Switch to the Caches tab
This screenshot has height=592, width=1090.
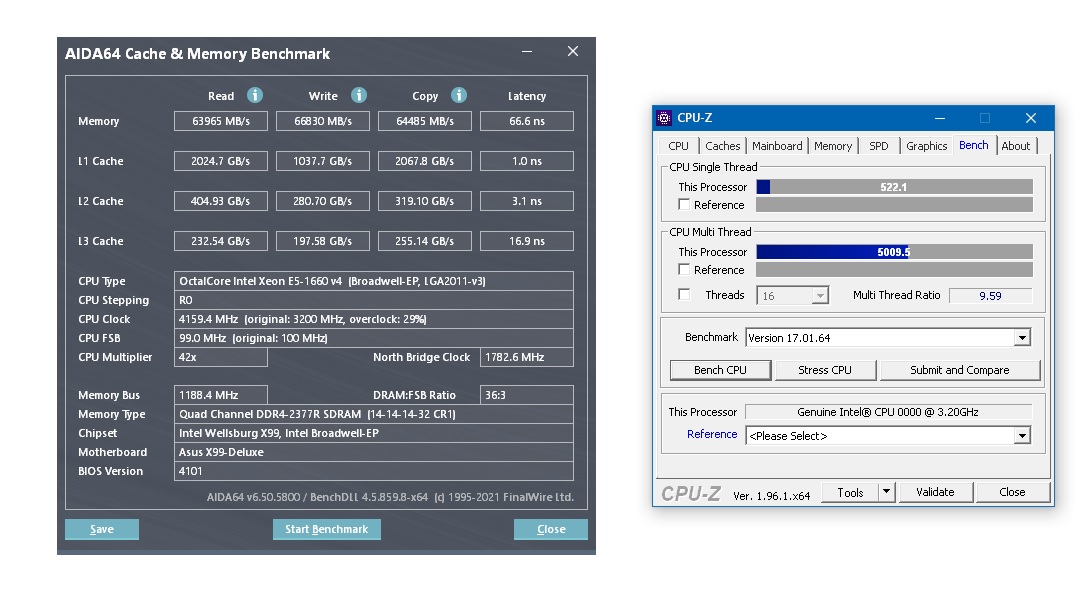(x=722, y=146)
